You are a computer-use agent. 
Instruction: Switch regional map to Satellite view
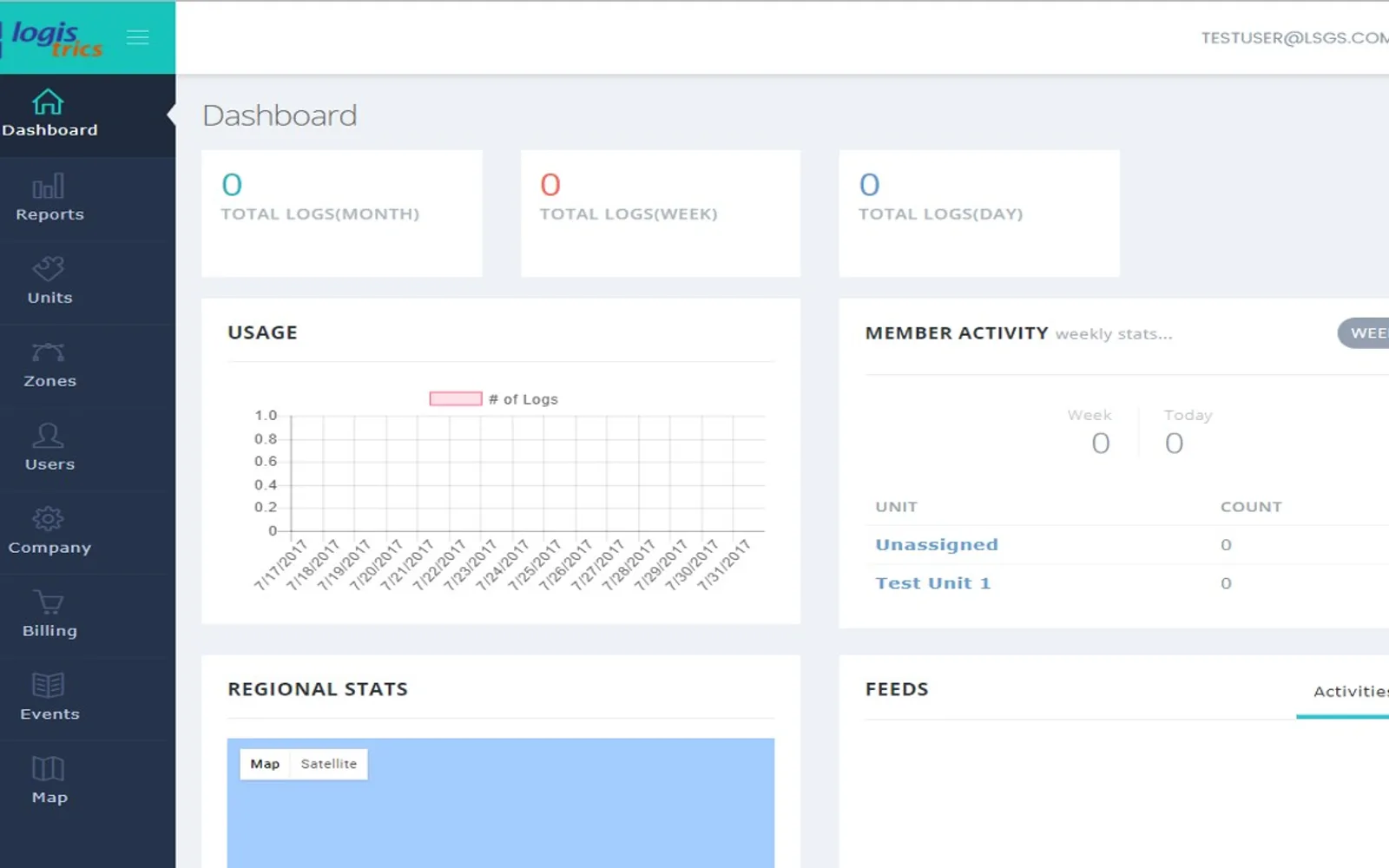(329, 764)
